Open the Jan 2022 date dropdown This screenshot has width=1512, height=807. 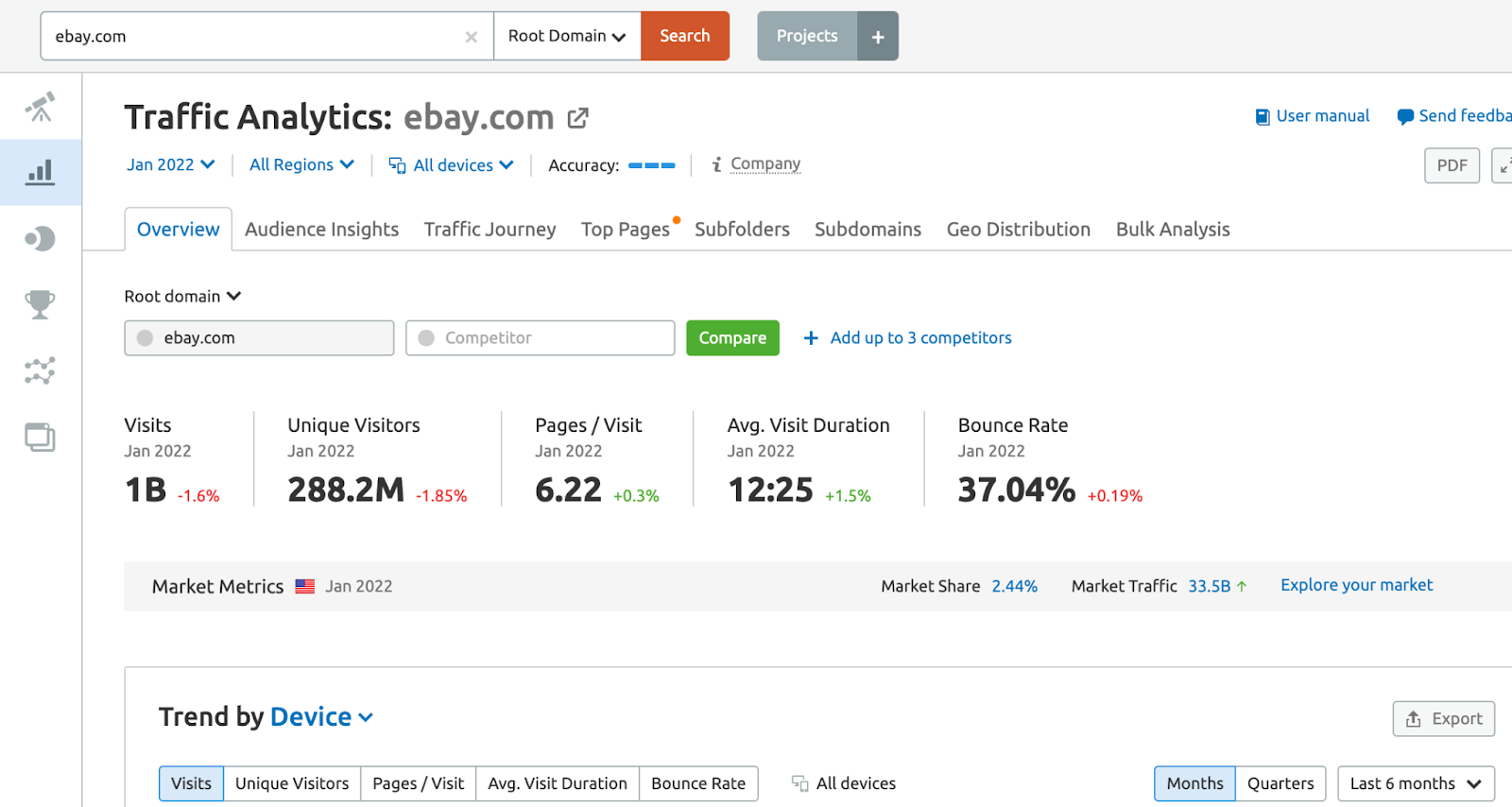(170, 164)
